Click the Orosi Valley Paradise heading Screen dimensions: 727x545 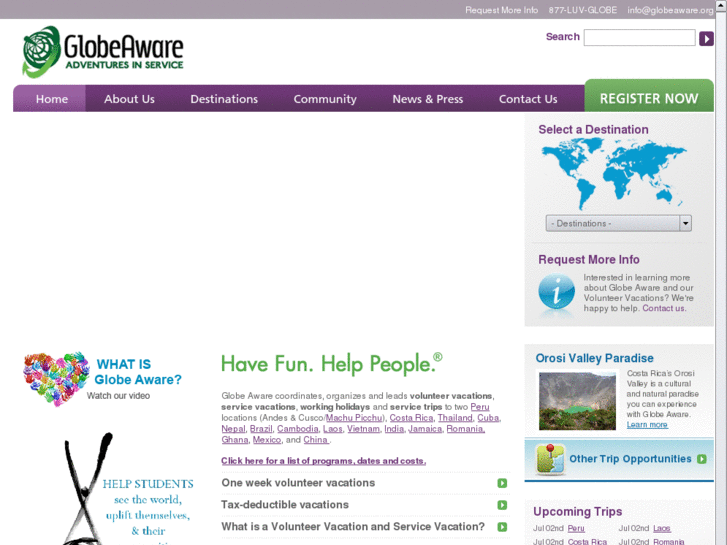(x=594, y=358)
